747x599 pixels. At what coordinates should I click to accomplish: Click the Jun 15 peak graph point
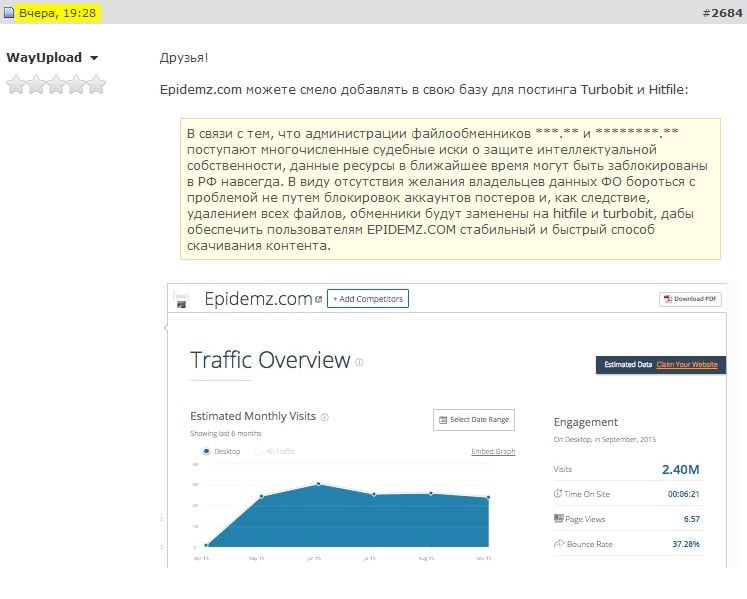coord(318,484)
